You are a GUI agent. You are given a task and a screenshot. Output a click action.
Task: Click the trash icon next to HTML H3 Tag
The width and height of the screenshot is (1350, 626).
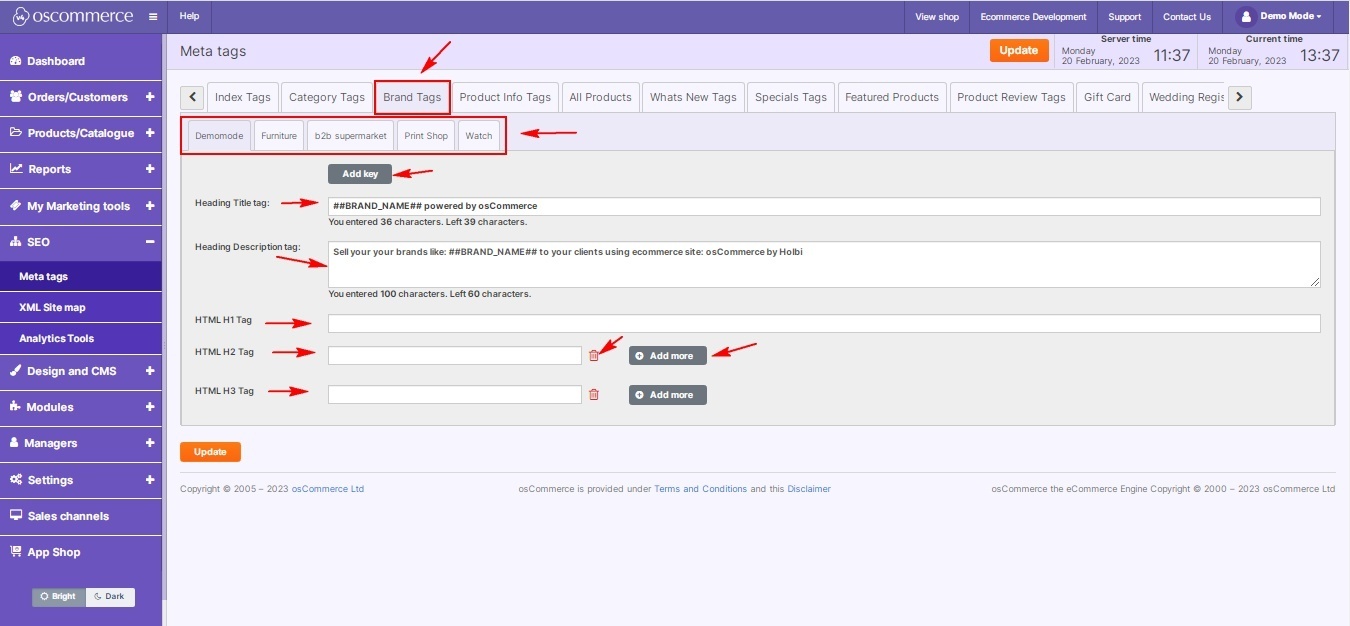[x=594, y=395]
